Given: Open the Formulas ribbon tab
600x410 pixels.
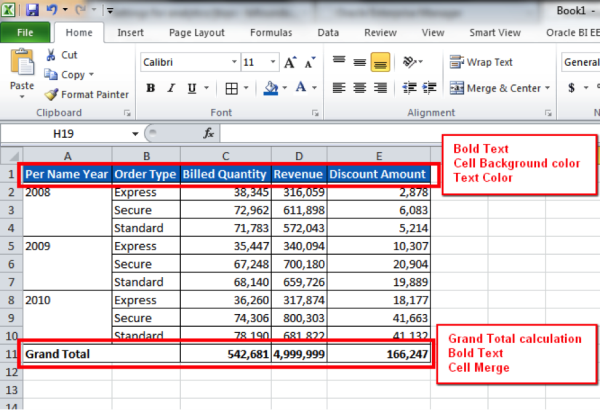Looking at the screenshot, I should [270, 32].
